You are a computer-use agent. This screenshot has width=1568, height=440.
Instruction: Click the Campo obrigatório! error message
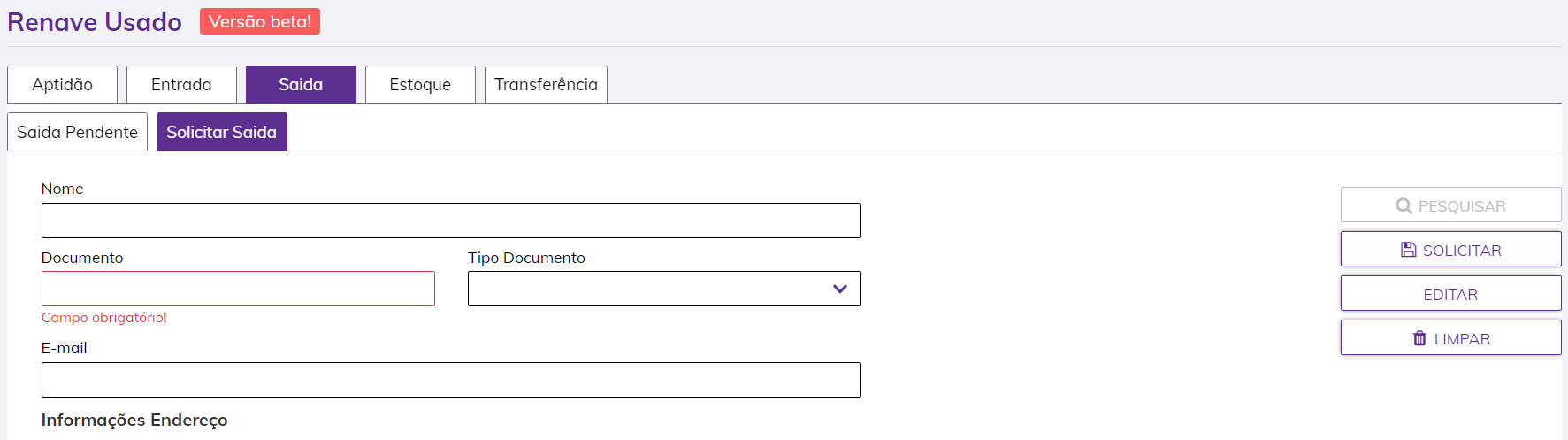[x=104, y=318]
